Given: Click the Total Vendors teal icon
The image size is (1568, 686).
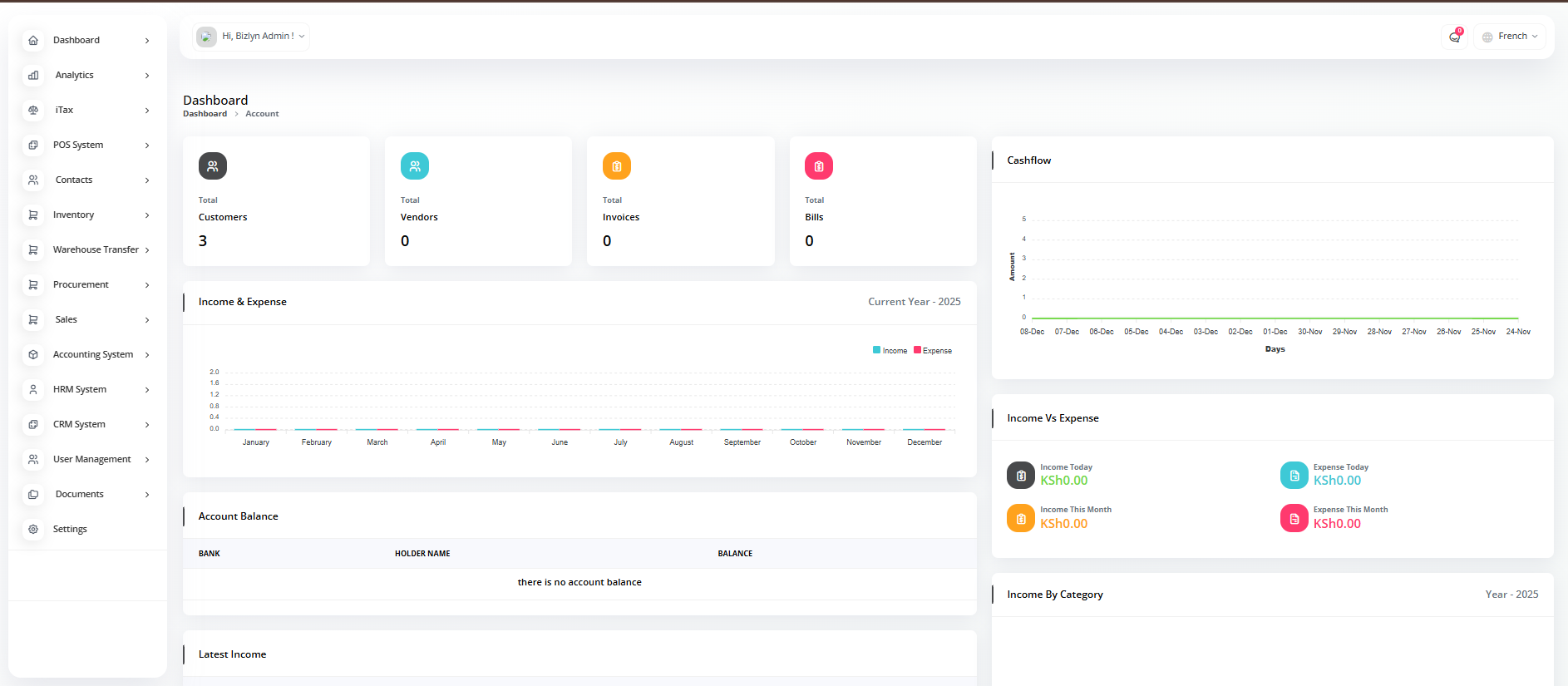Looking at the screenshot, I should point(415,166).
